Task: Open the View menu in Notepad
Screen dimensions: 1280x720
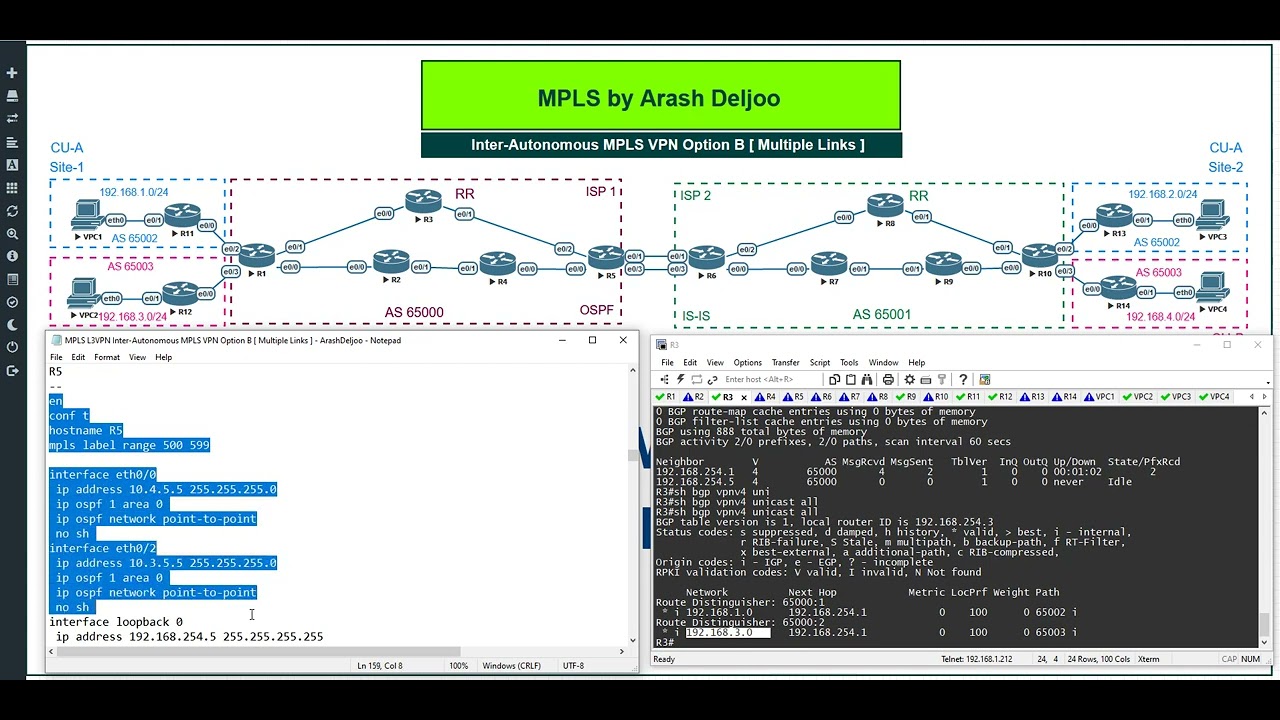Action: [137, 357]
